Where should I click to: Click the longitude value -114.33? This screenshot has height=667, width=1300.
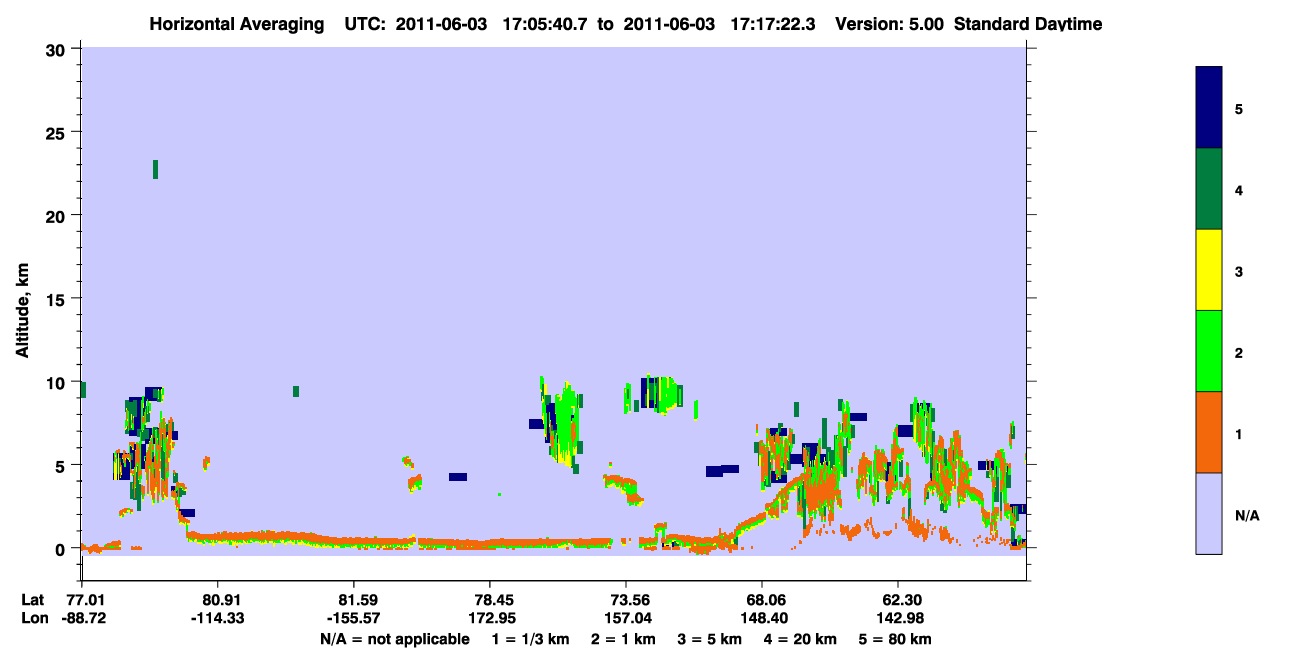217,618
